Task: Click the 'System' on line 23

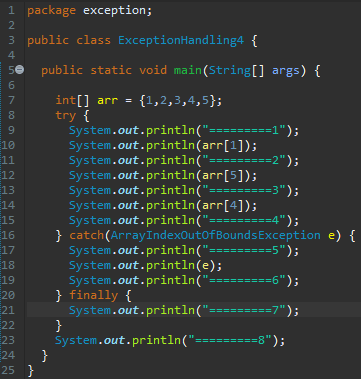Action: pos(76,340)
